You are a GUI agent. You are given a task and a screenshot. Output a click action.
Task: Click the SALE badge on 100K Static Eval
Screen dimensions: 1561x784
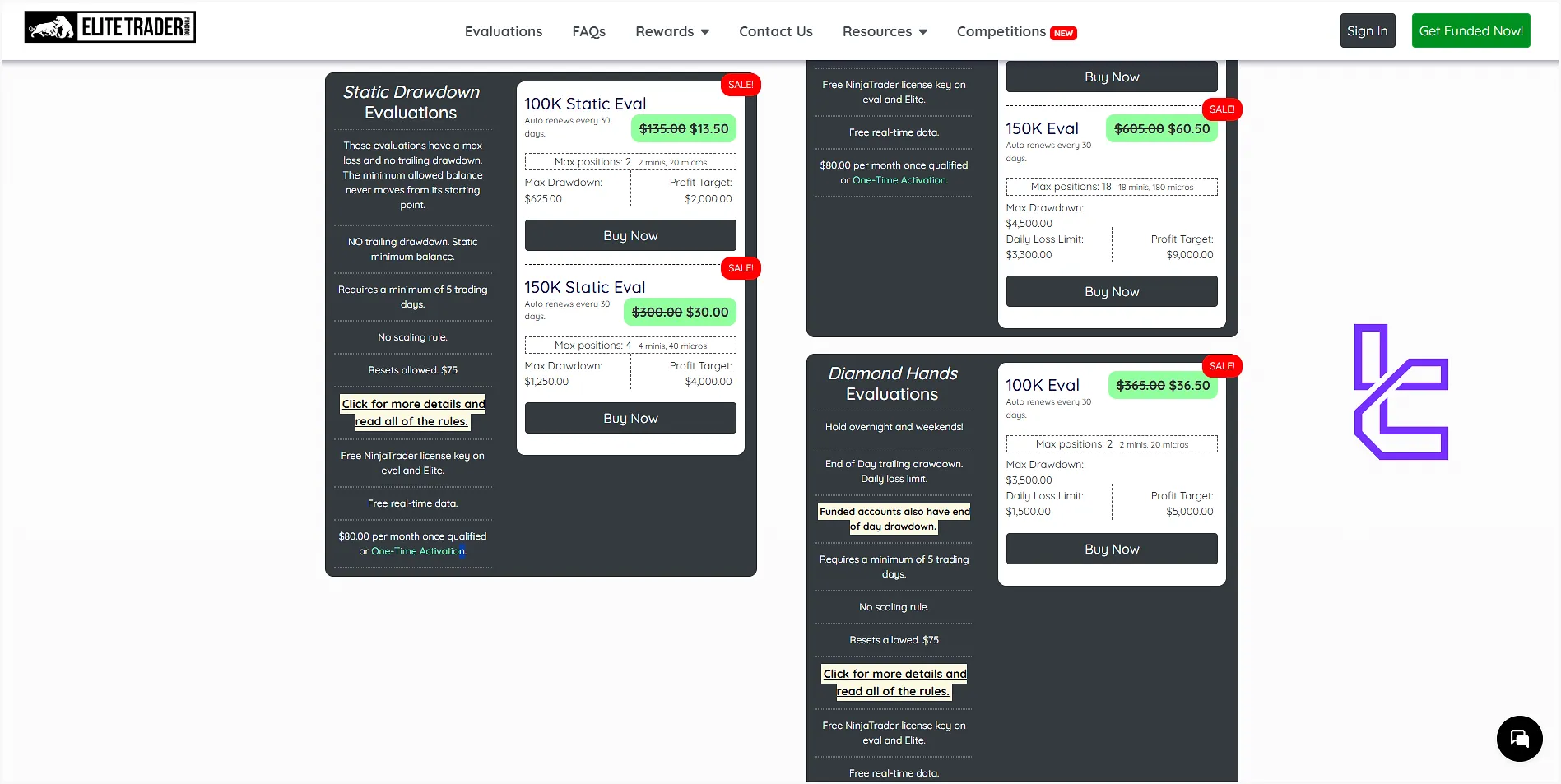(x=741, y=85)
